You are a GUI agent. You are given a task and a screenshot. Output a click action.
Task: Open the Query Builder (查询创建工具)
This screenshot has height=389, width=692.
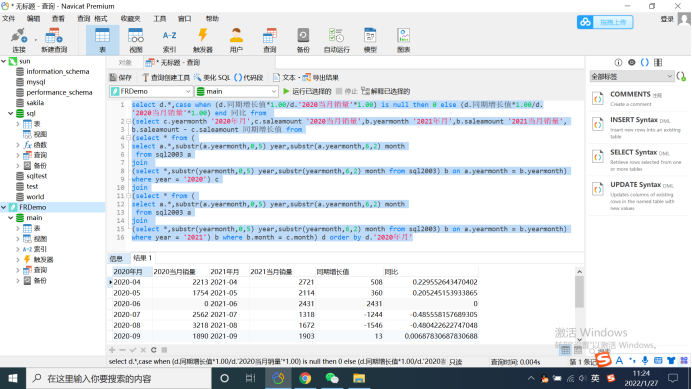(x=165, y=78)
